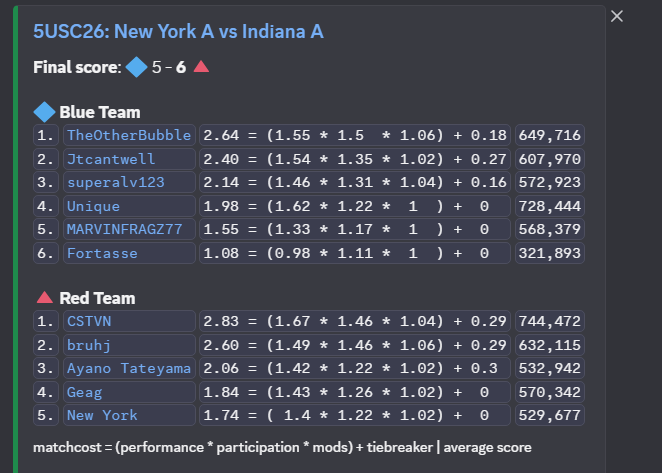The image size is (662, 473).
Task: Open TheOtherBubble player profile link
Action: (x=129, y=135)
